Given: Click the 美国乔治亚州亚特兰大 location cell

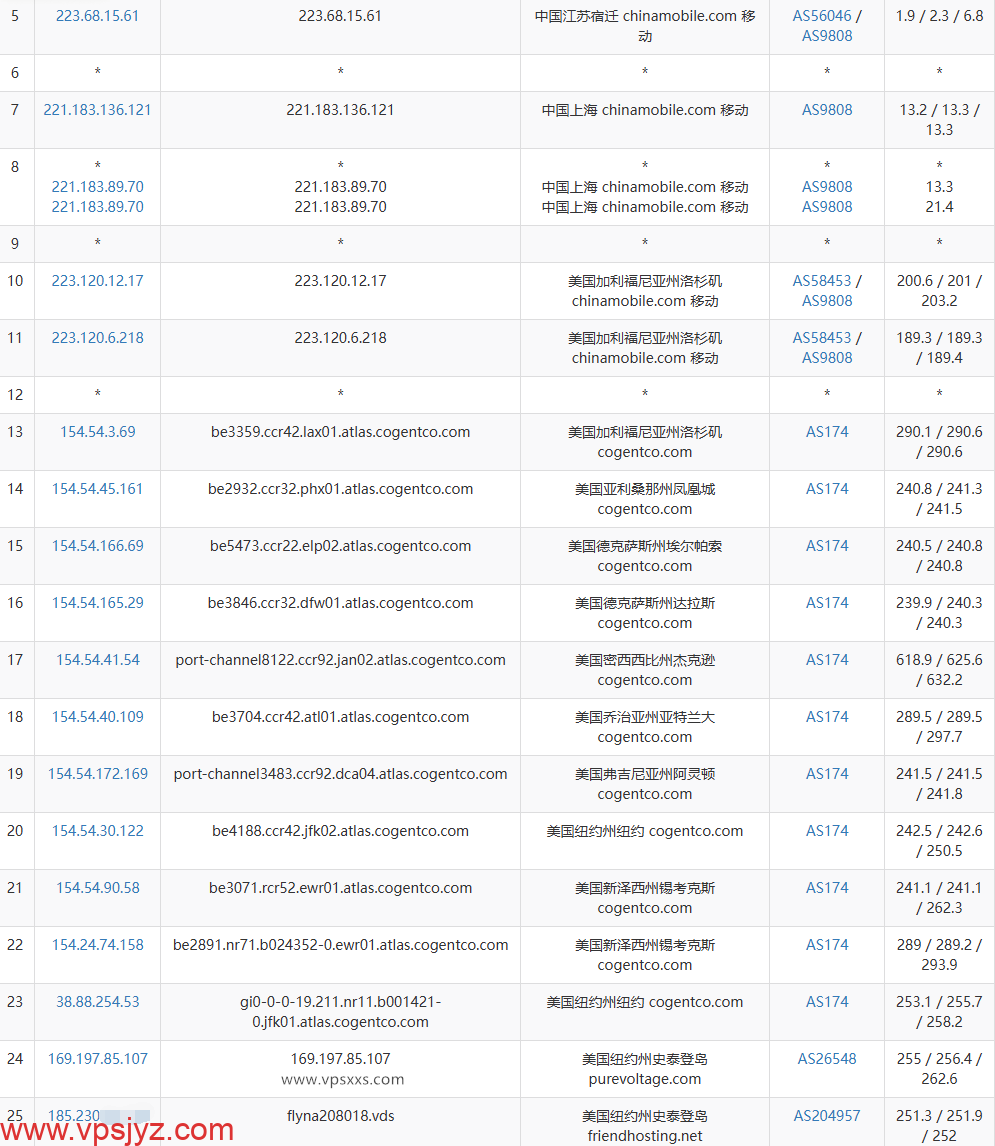Looking at the screenshot, I should tap(644, 726).
